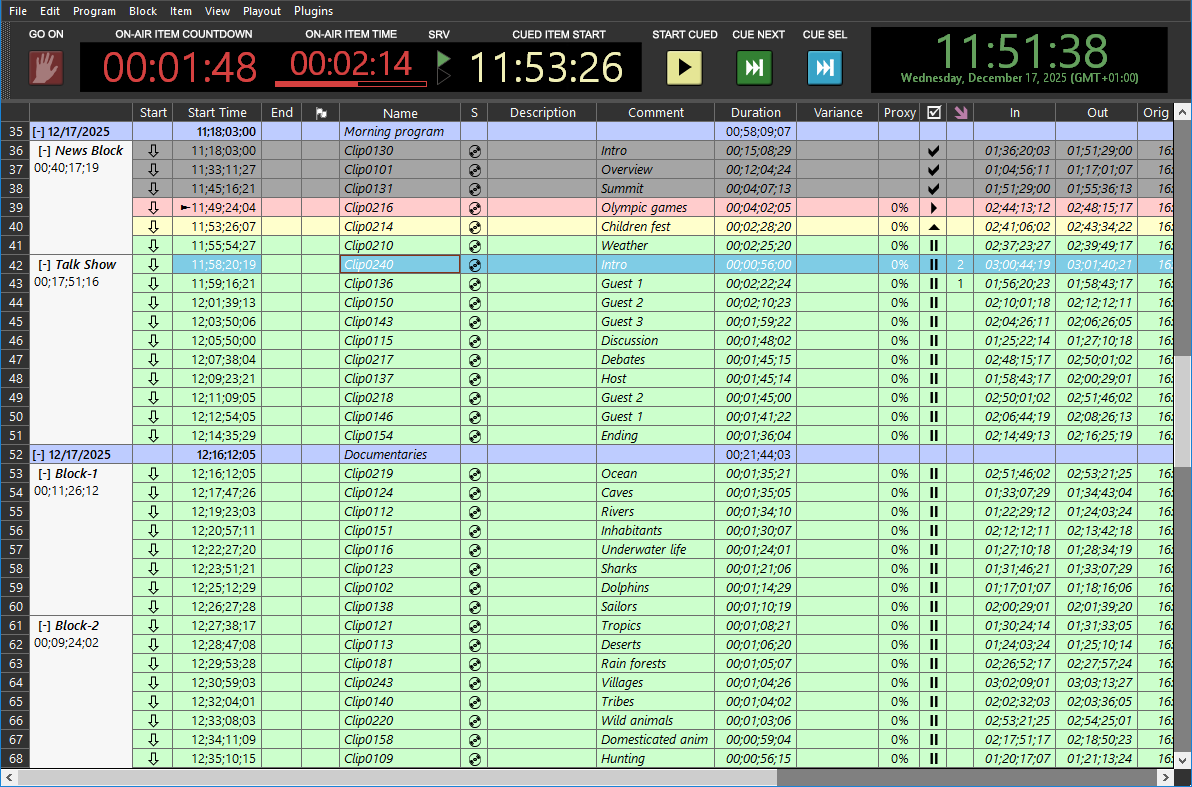Toggle the pause status for Clip0210 Weather
This screenshot has height=787, width=1192.
tap(933, 246)
